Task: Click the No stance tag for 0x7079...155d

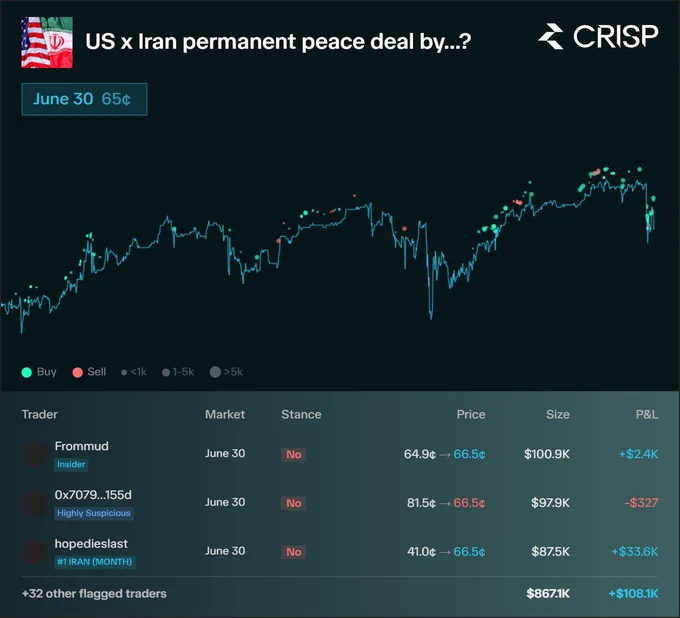Action: (x=294, y=503)
